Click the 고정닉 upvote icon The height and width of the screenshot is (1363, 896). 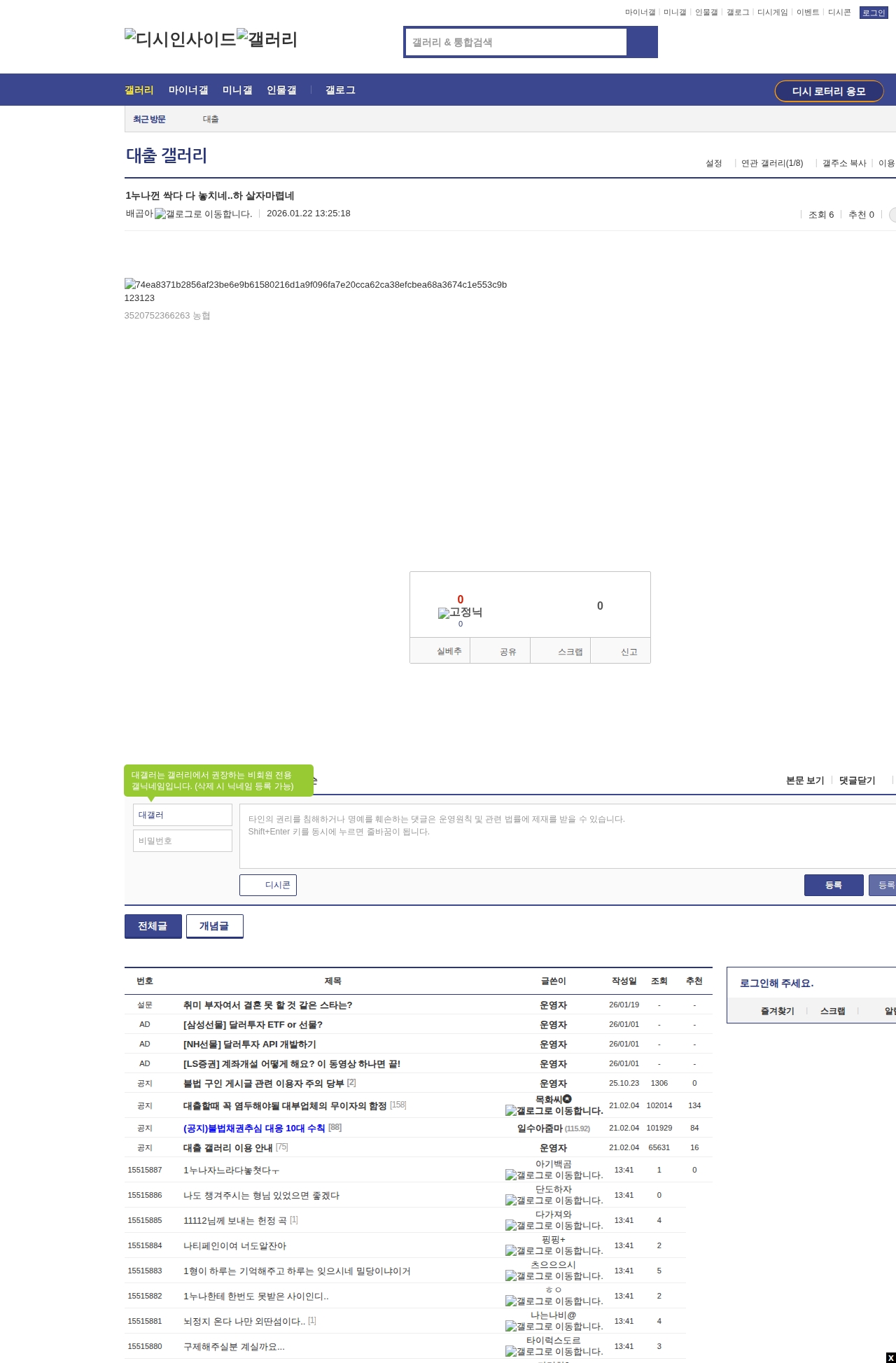click(460, 613)
